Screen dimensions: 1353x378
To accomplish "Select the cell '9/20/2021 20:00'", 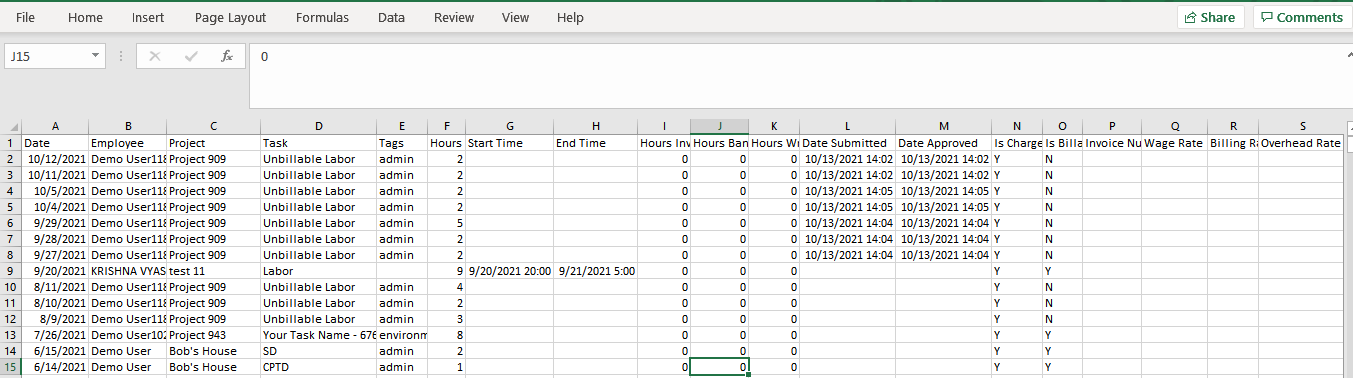I will tap(509, 271).
